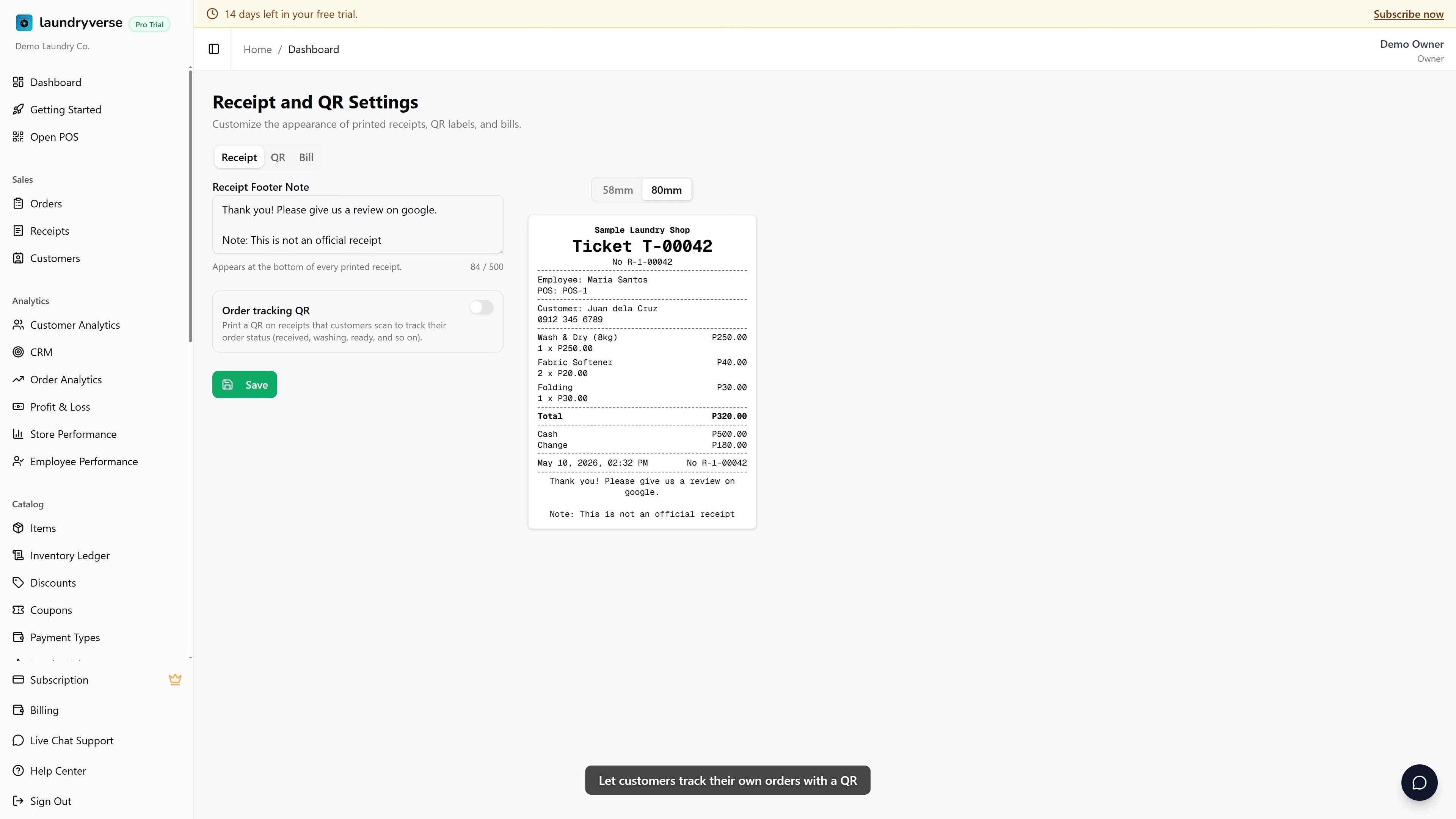The image size is (1456, 819).
Task: Click the Subscribe now link
Action: pyautogui.click(x=1408, y=14)
